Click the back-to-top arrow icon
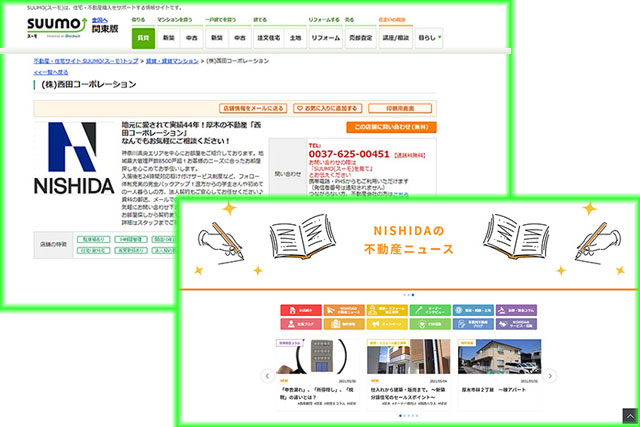 [x=629, y=416]
